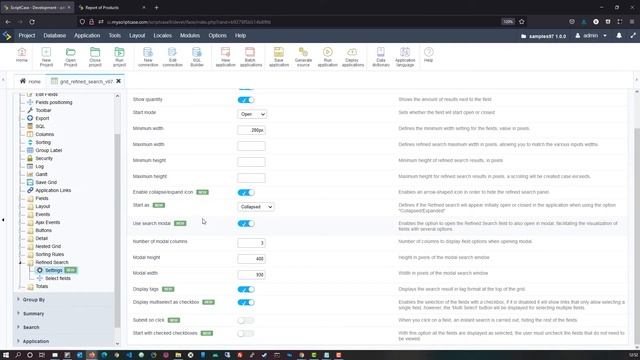Screen dimensions: 640x360
Task: Click the taskbar search icon
Action: click(18, 355)
